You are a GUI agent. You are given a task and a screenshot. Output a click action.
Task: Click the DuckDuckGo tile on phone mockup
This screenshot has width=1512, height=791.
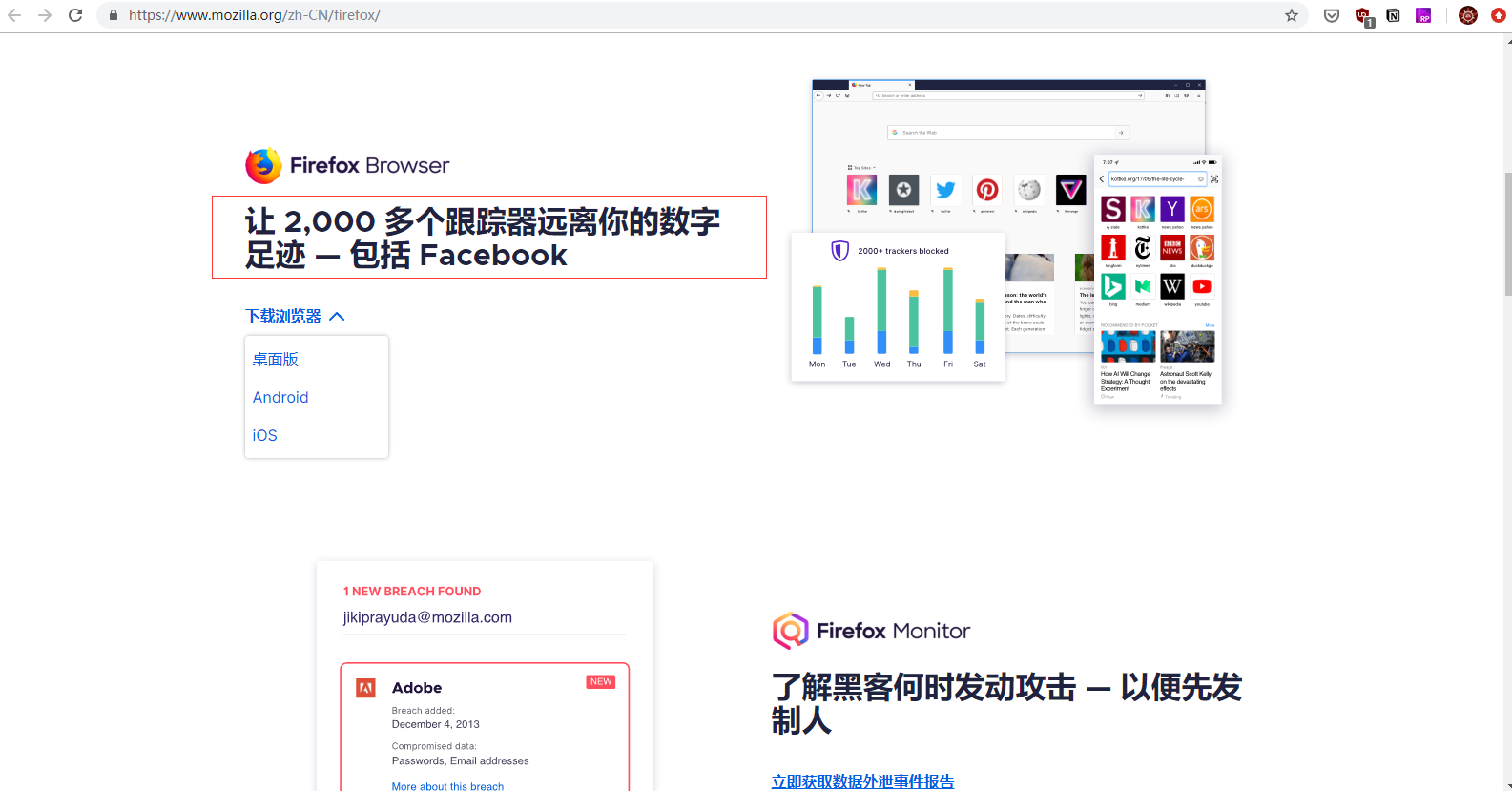1202,248
